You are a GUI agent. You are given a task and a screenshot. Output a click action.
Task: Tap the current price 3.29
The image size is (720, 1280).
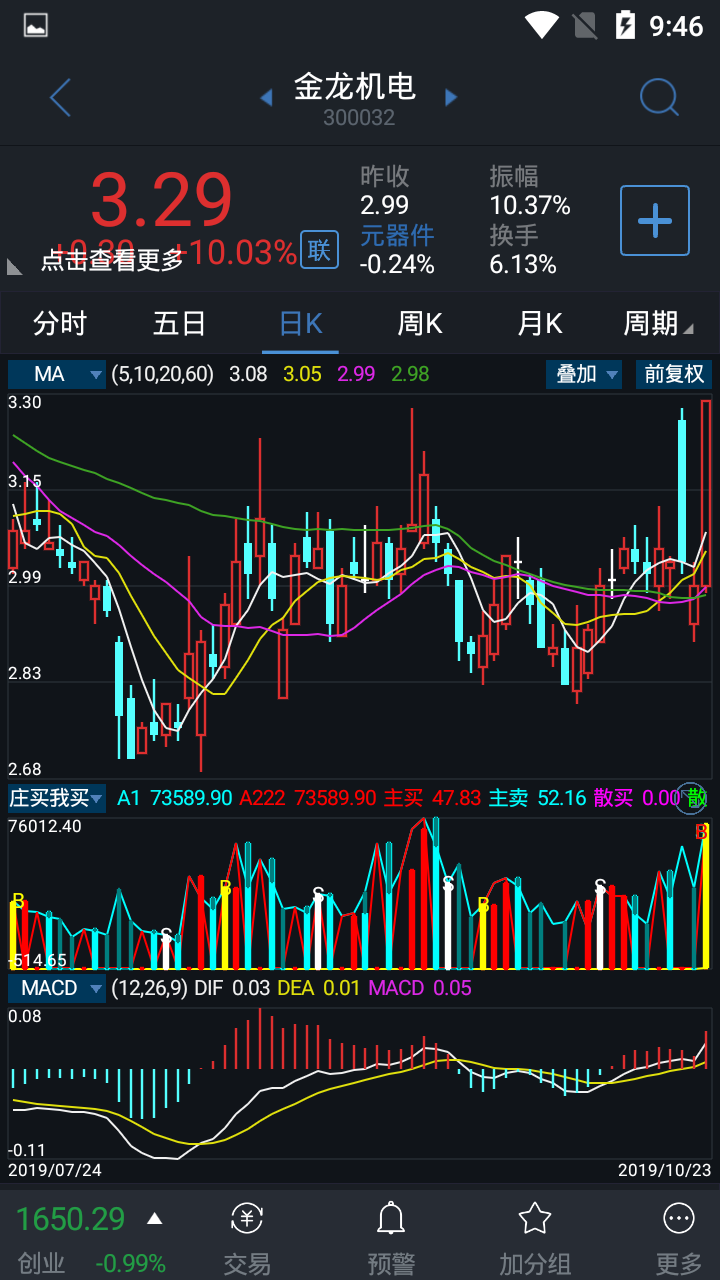click(x=161, y=202)
